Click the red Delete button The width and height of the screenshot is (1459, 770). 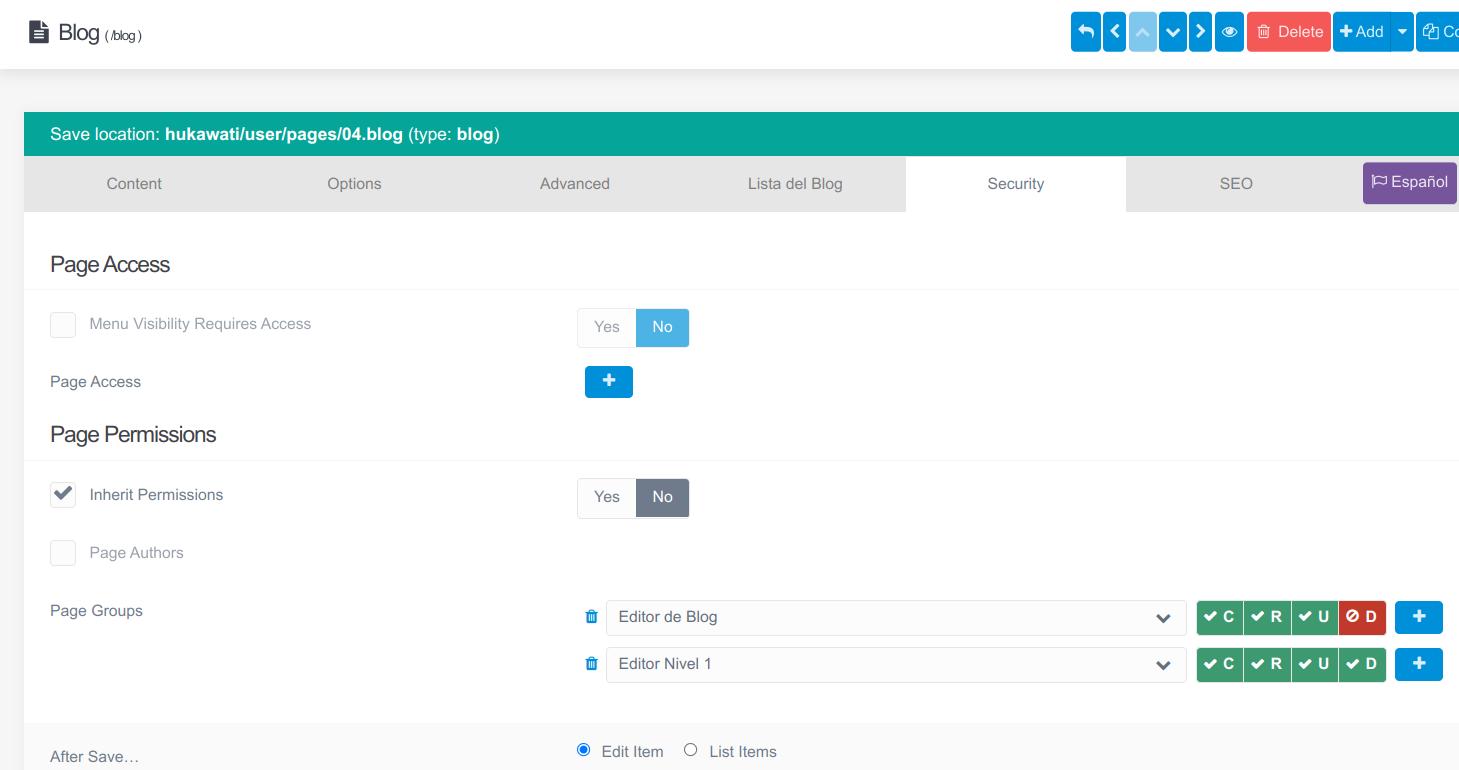pos(1289,32)
